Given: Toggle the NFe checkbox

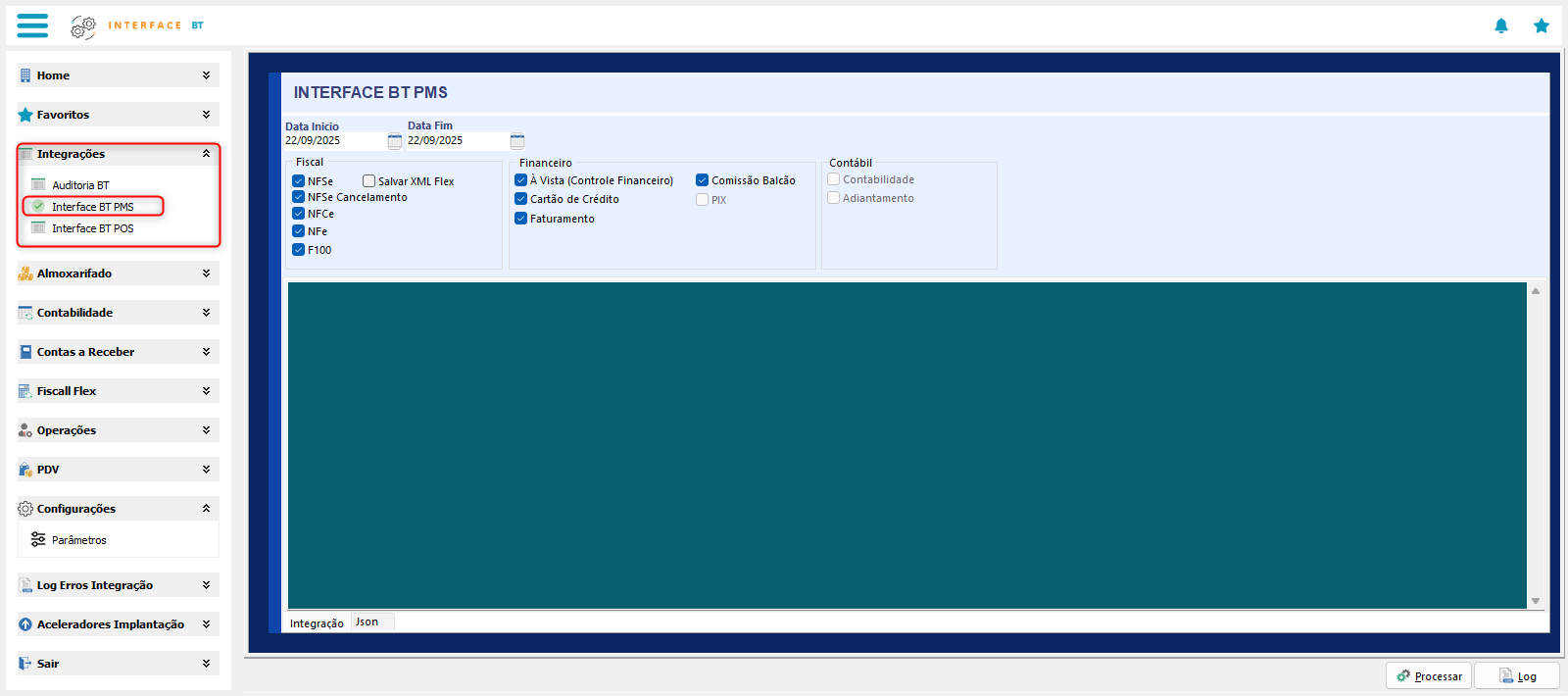Looking at the screenshot, I should tap(298, 230).
